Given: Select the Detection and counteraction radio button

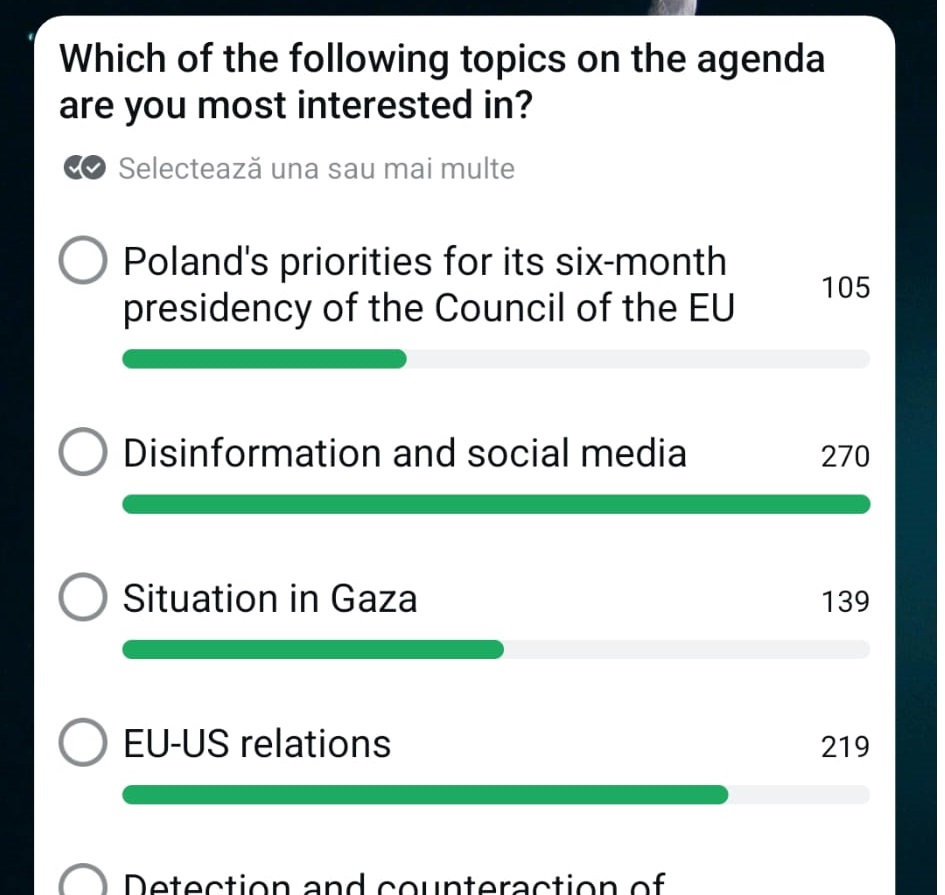Looking at the screenshot, I should [83, 880].
